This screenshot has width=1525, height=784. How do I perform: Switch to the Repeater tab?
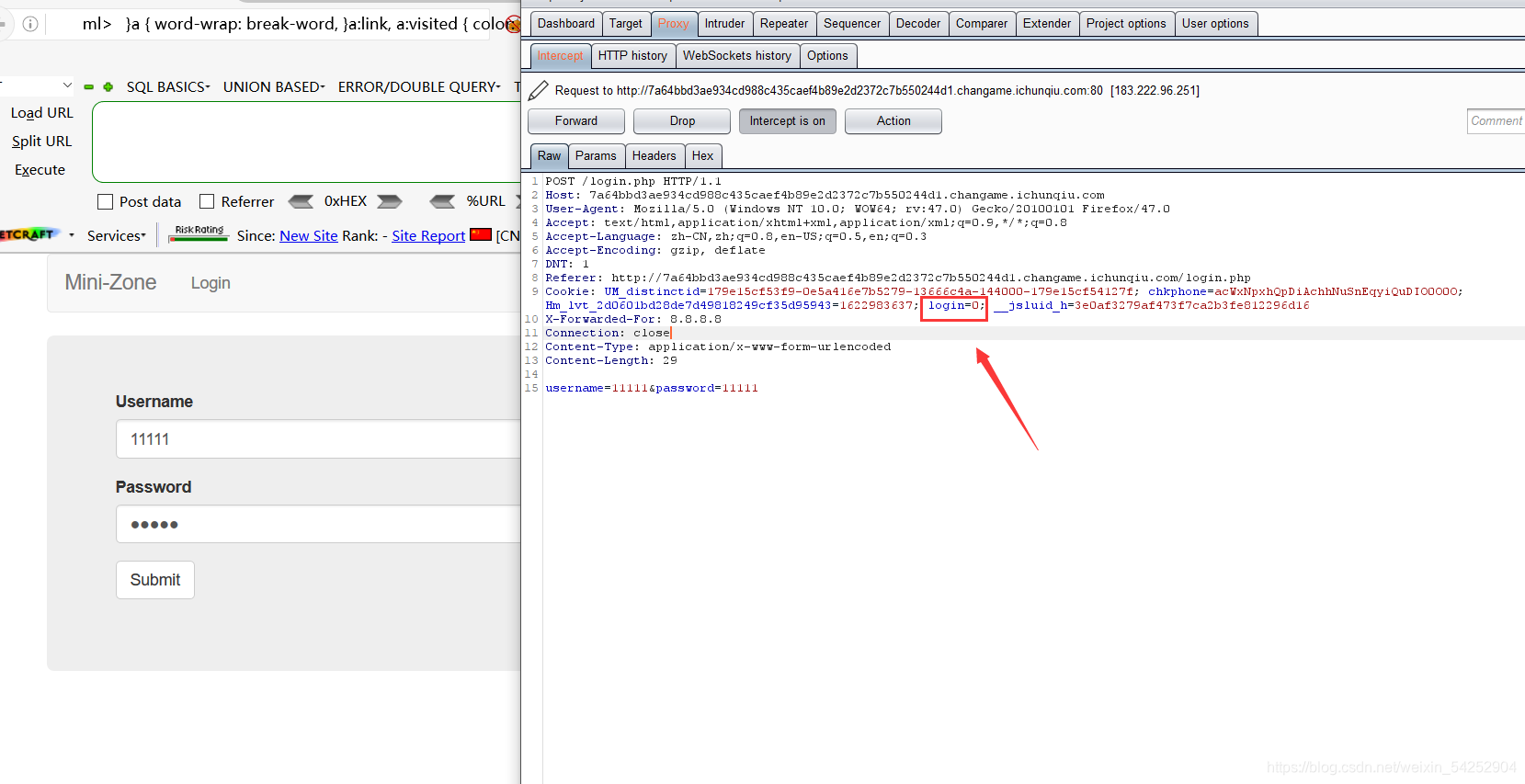784,24
